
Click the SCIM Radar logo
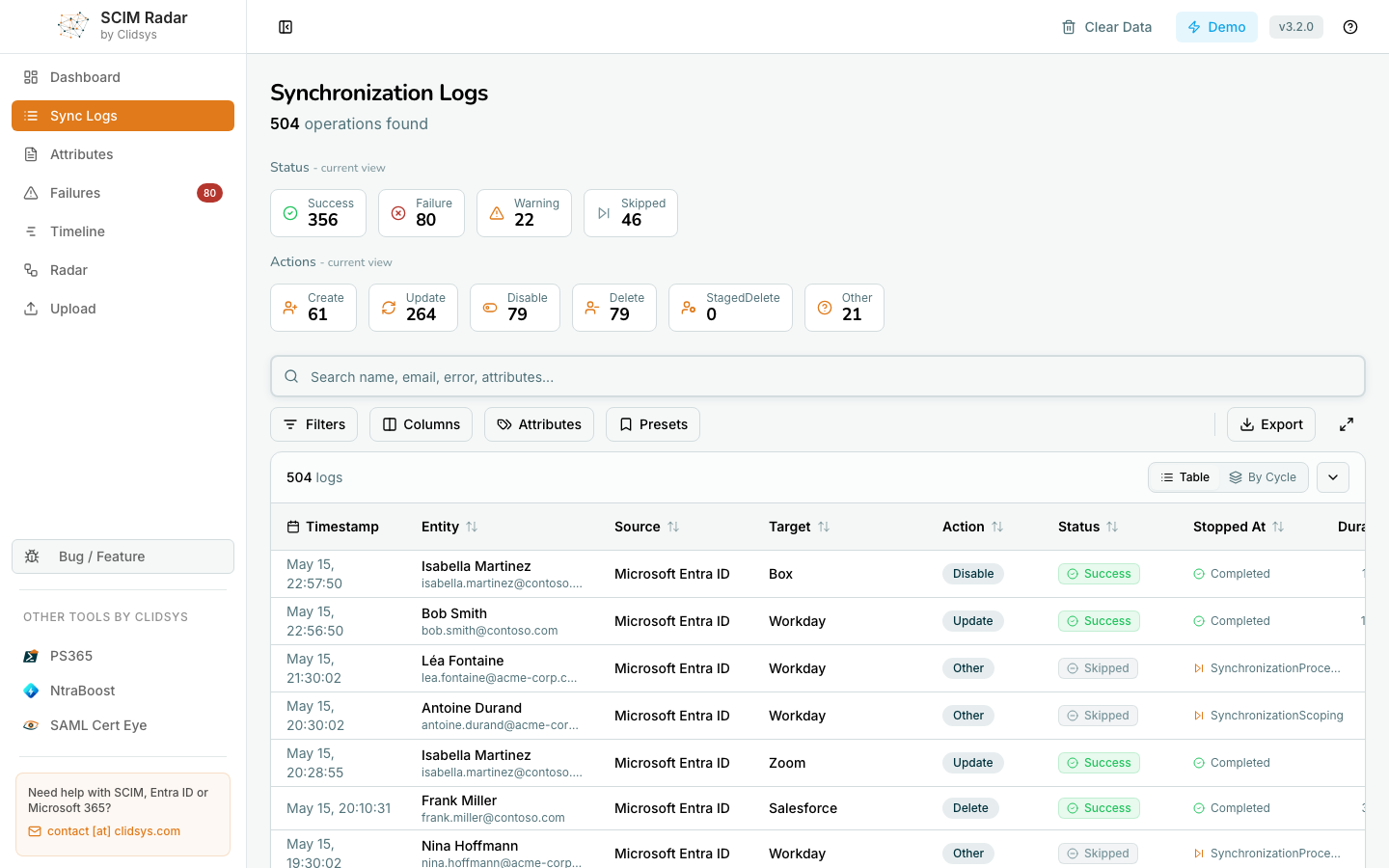pyautogui.click(x=73, y=26)
